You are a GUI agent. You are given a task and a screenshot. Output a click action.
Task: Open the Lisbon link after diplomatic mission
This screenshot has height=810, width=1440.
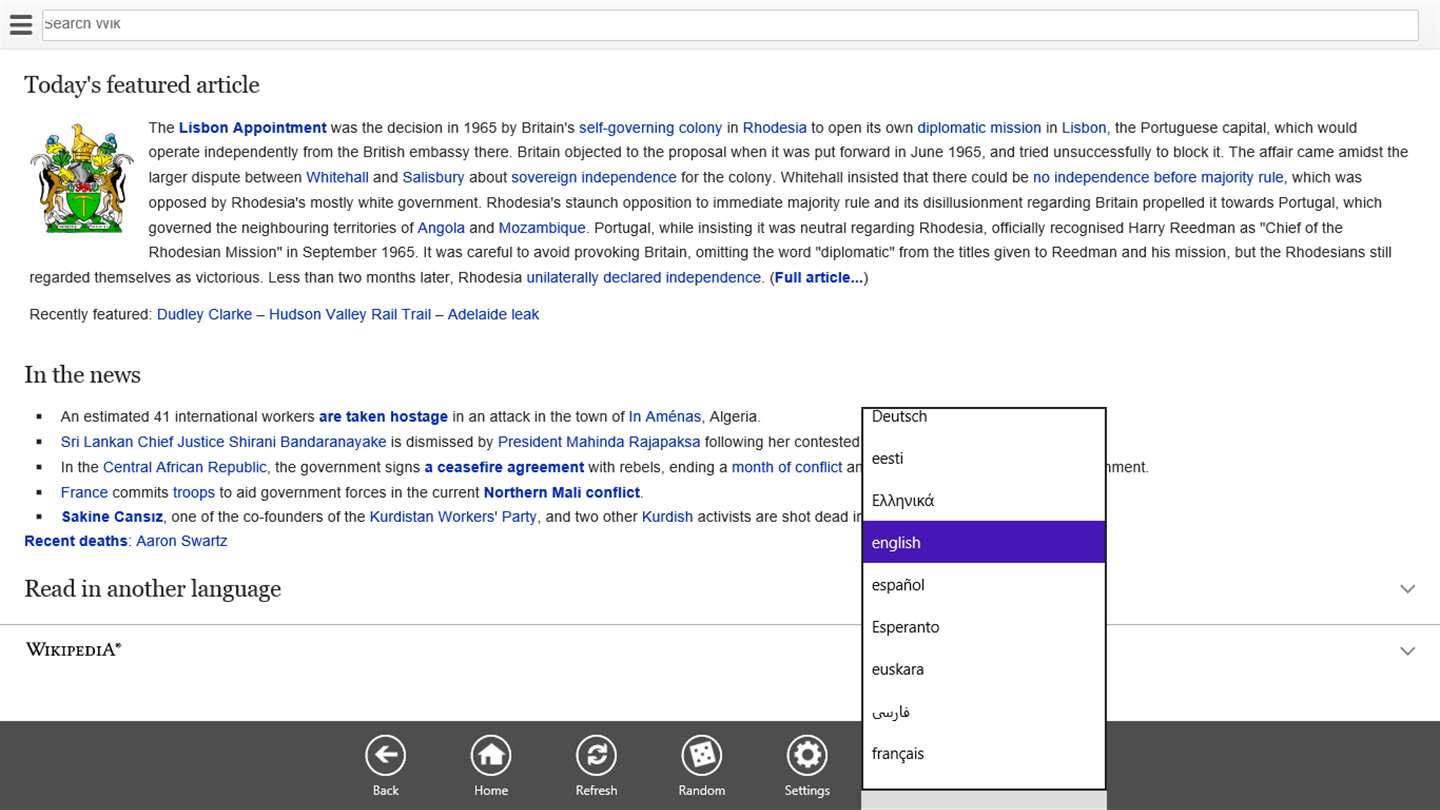click(1084, 128)
